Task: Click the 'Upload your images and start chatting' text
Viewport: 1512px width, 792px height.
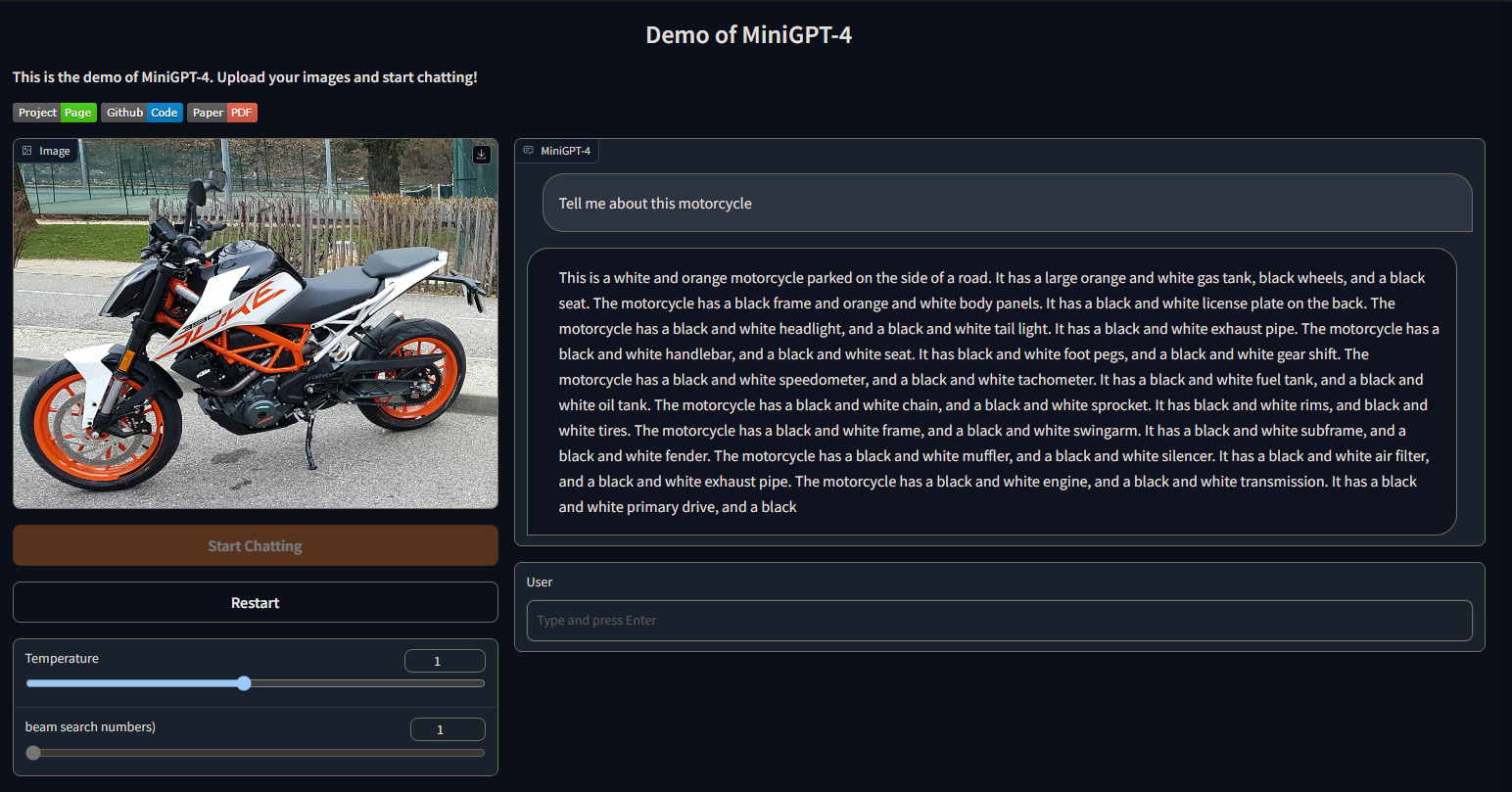Action: pos(348,77)
